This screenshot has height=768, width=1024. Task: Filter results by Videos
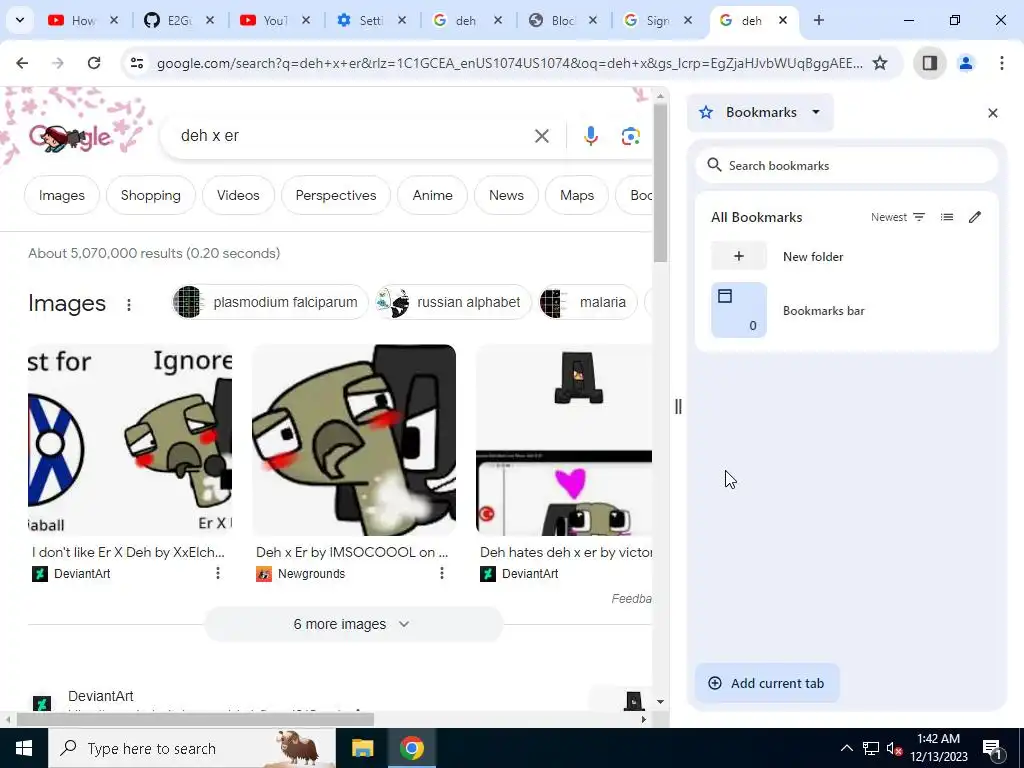[238, 195]
